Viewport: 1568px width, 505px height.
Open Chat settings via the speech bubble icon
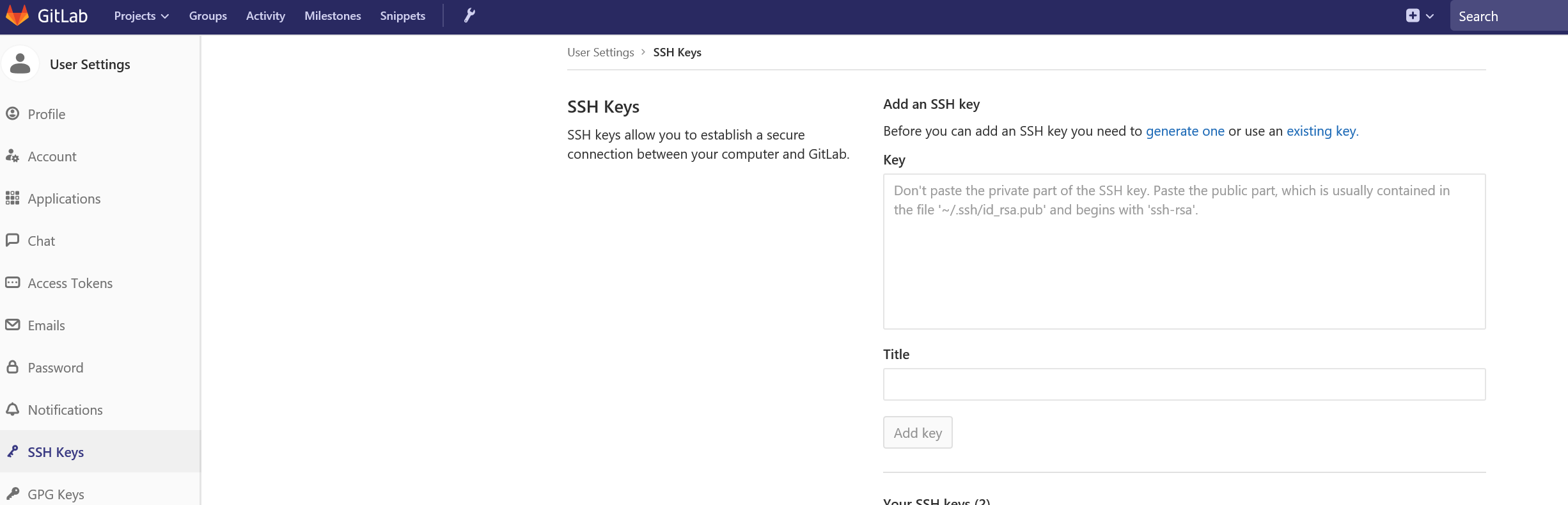(13, 240)
